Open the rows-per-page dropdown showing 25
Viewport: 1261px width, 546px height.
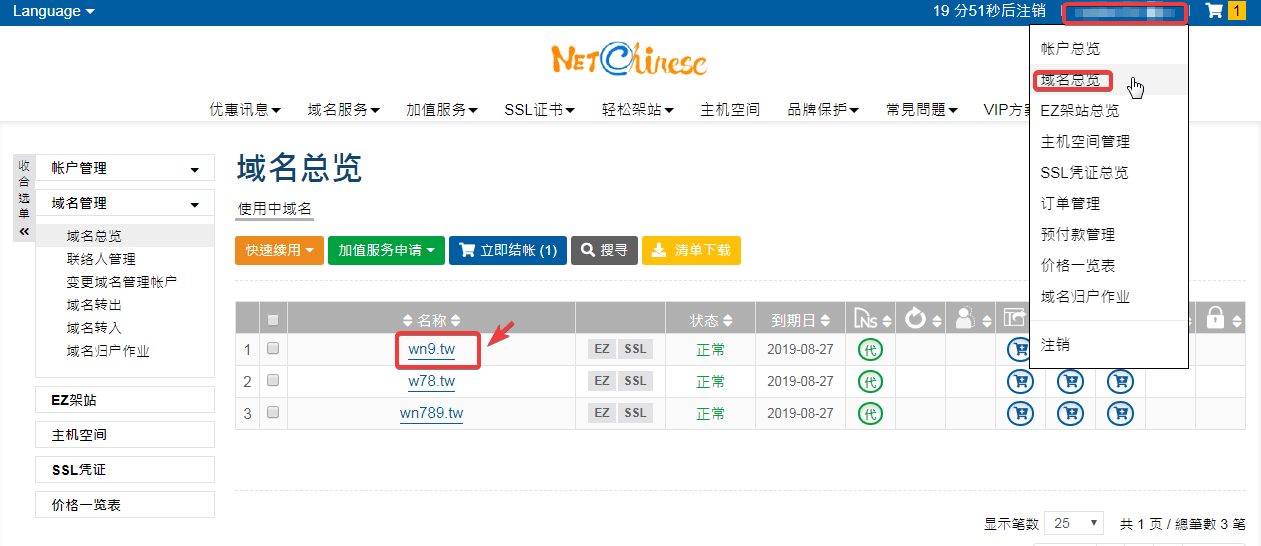coord(1073,523)
